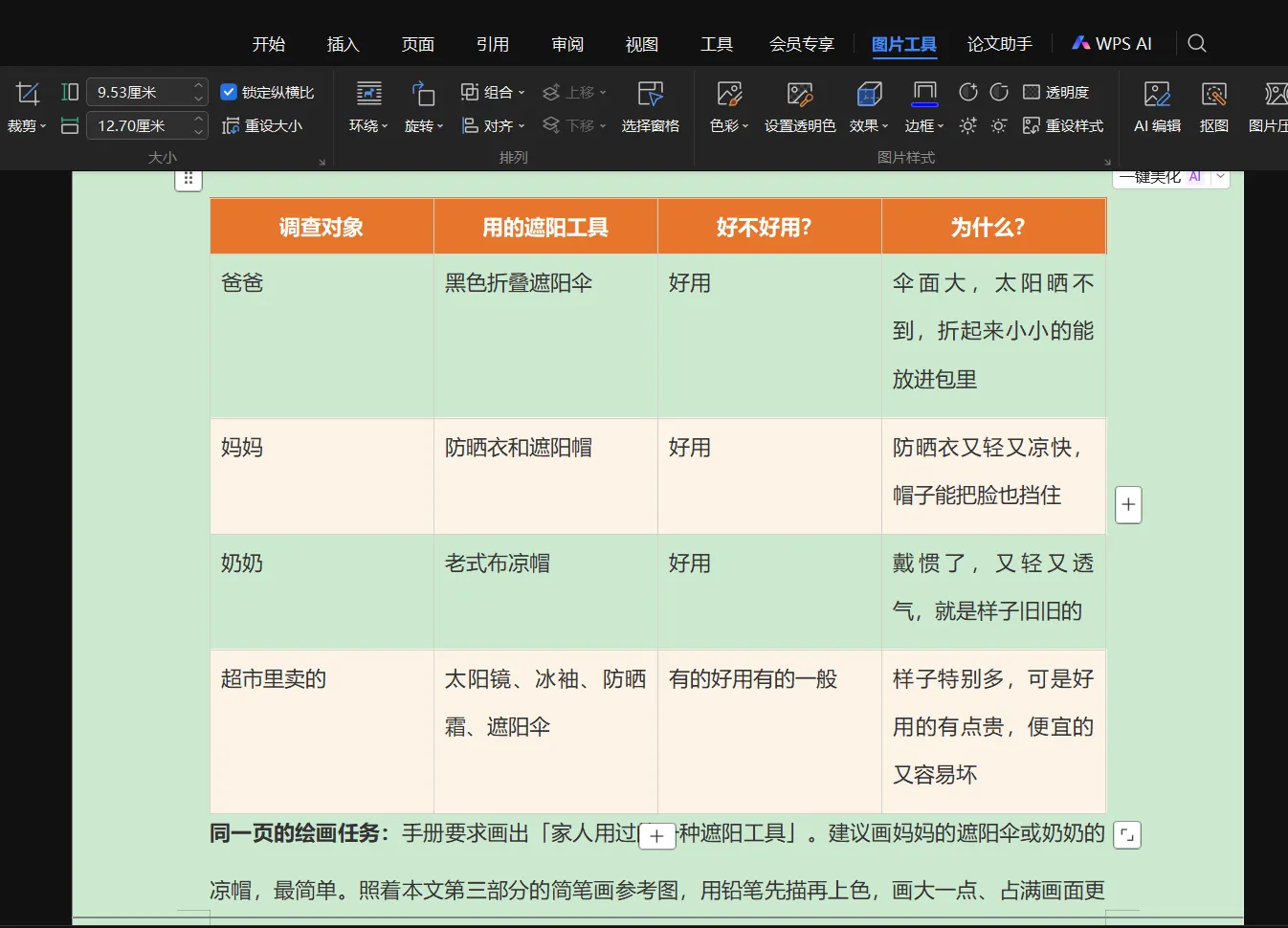This screenshot has width=1288, height=928.
Task: Click the table move handle icon
Action: point(189,178)
